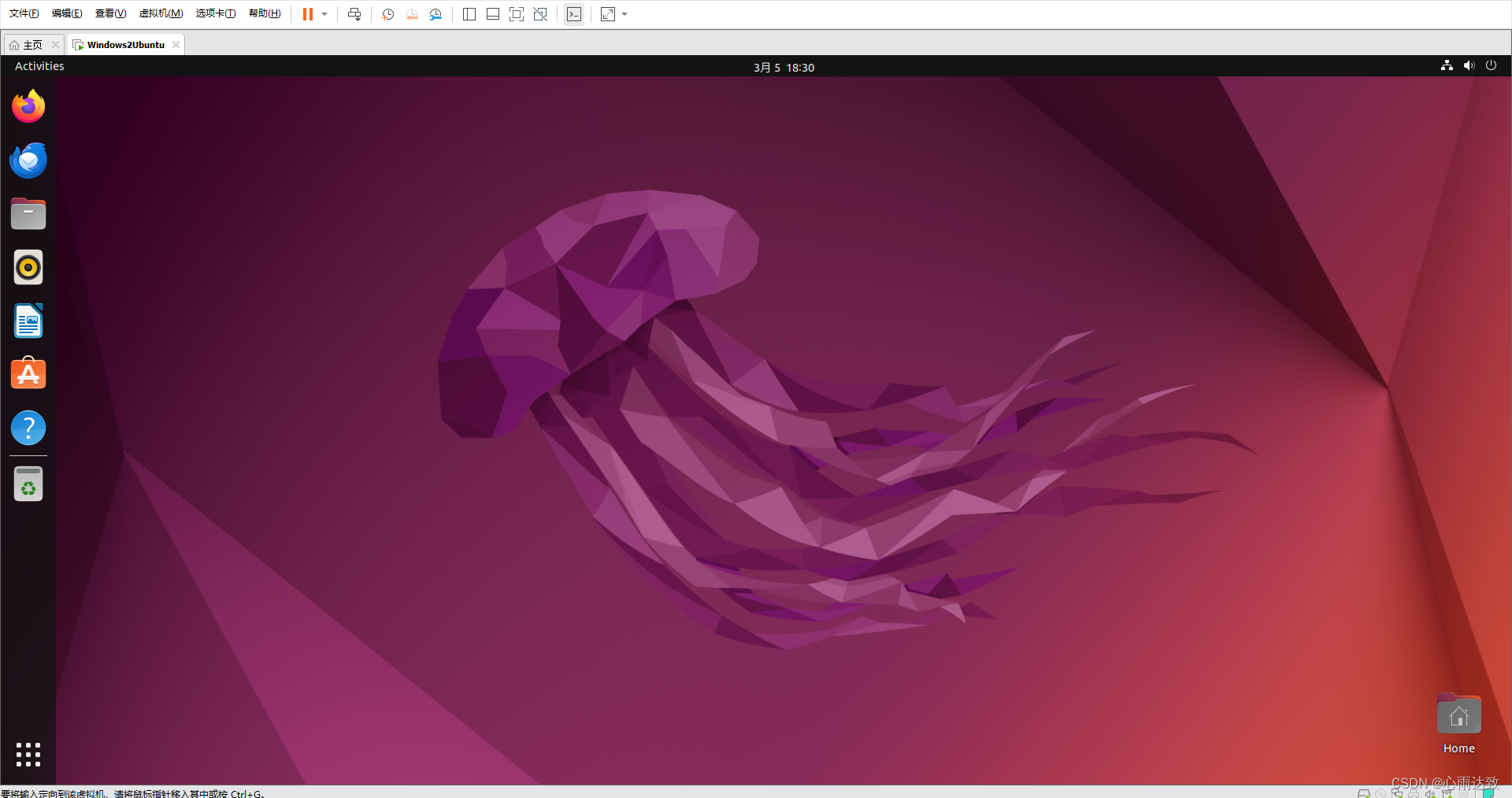The image size is (1512, 798).
Task: Select the Home folder on the desktop
Action: tap(1458, 723)
